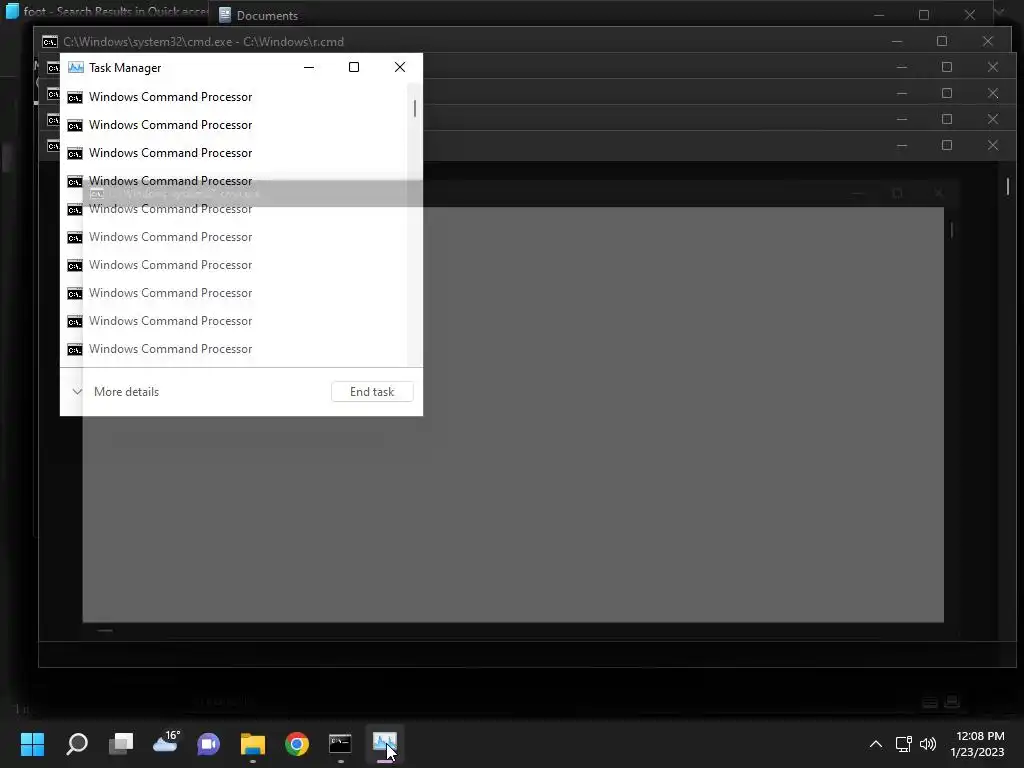Viewport: 1024px width, 768px height.
Task: Launch Chat from the taskbar
Action: click(x=209, y=743)
